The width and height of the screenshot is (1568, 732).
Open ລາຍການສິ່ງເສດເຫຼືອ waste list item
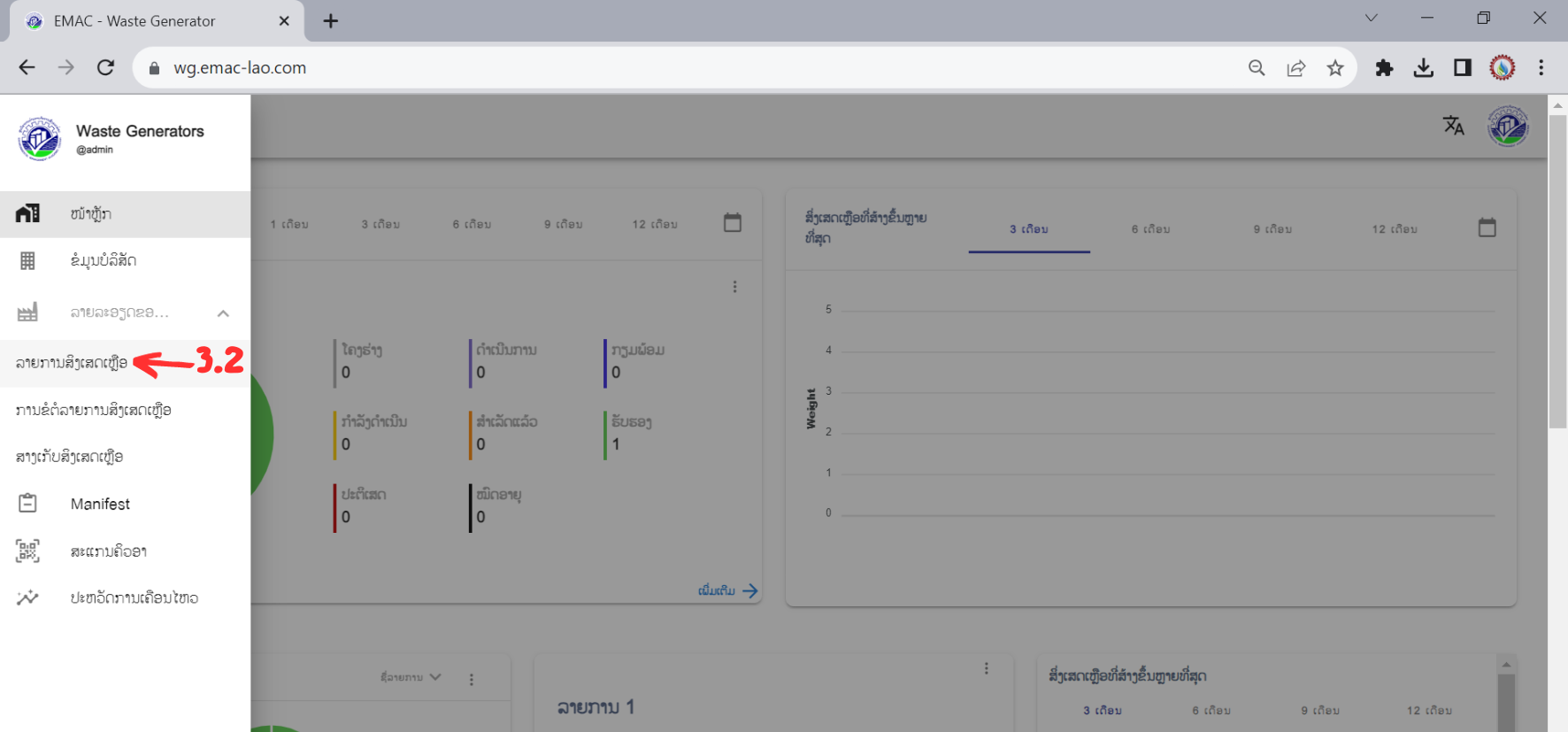tap(72, 363)
